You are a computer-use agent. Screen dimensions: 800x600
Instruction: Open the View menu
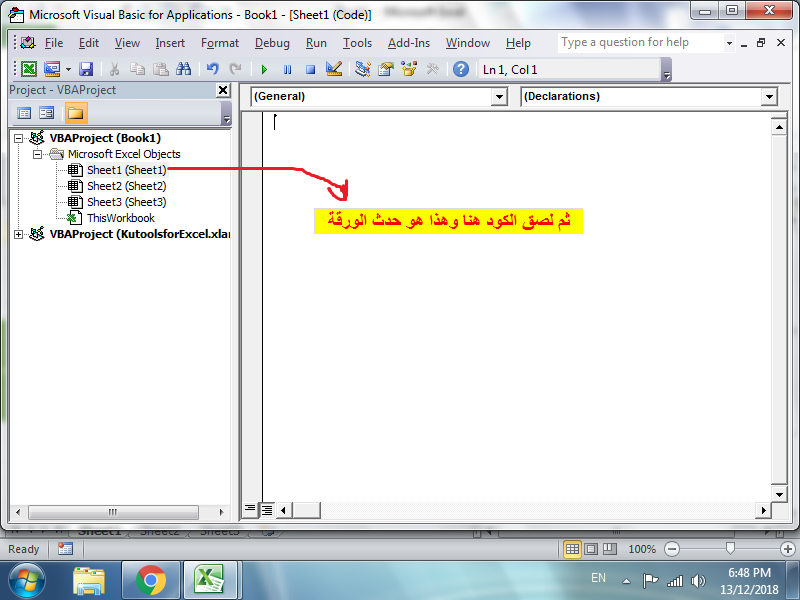point(127,43)
